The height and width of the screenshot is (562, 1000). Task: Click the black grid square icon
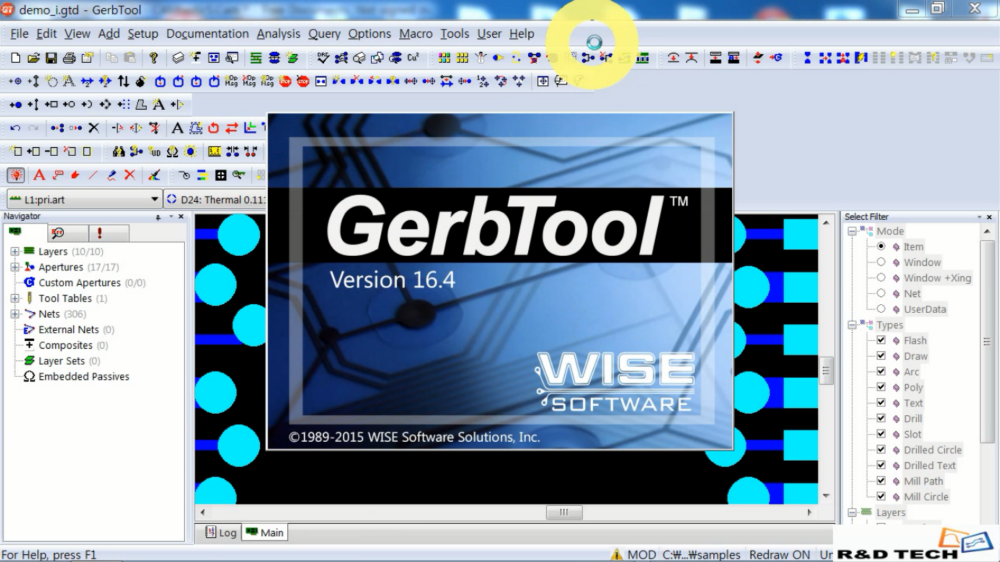click(220, 175)
